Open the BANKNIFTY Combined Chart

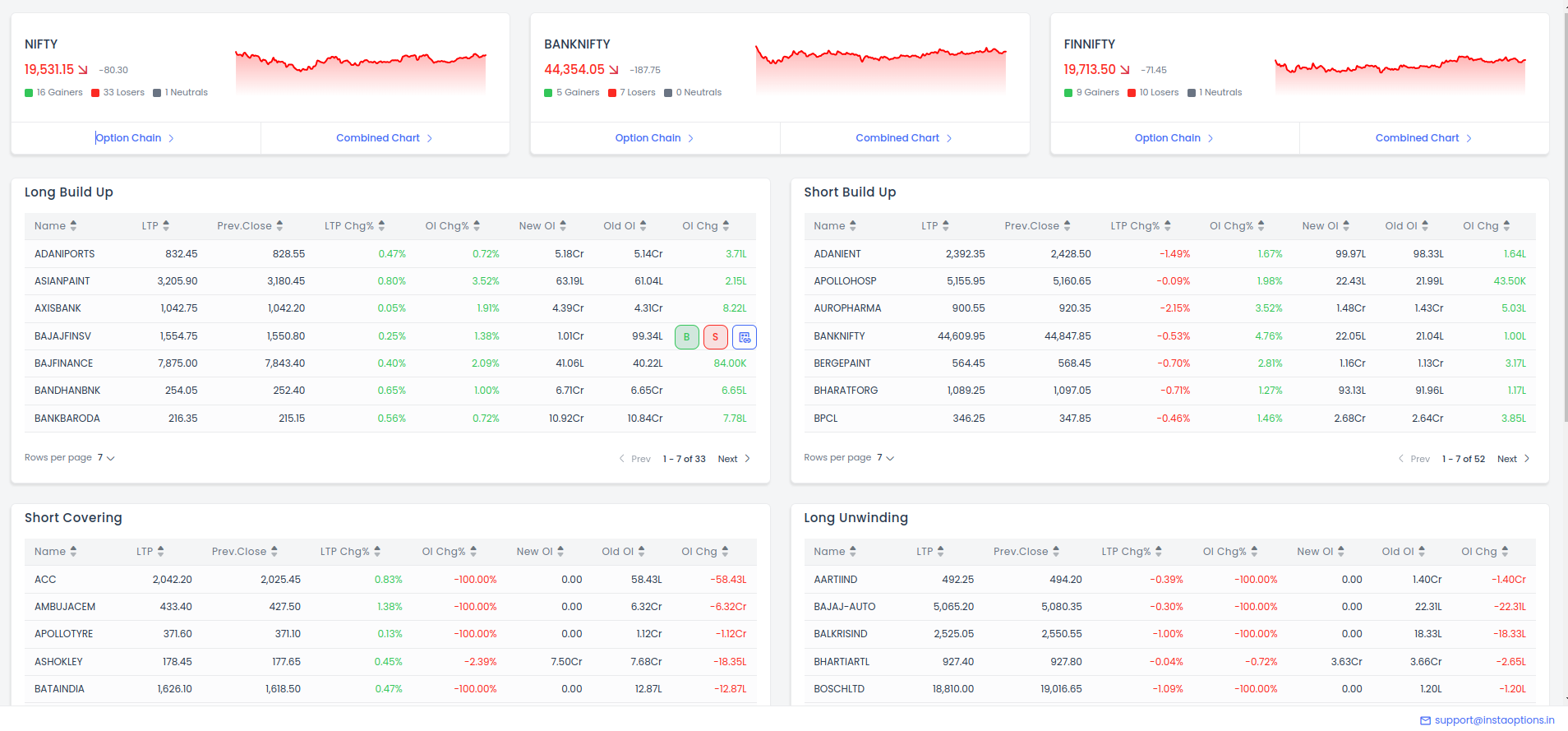click(904, 138)
